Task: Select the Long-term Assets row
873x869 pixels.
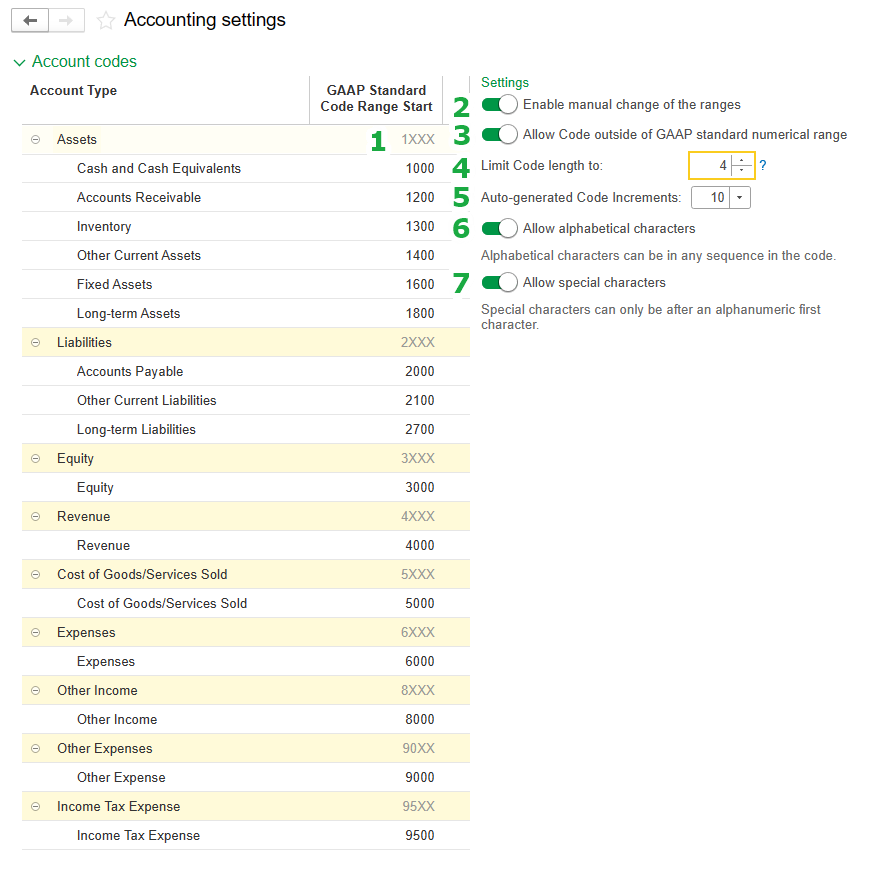Action: (246, 313)
